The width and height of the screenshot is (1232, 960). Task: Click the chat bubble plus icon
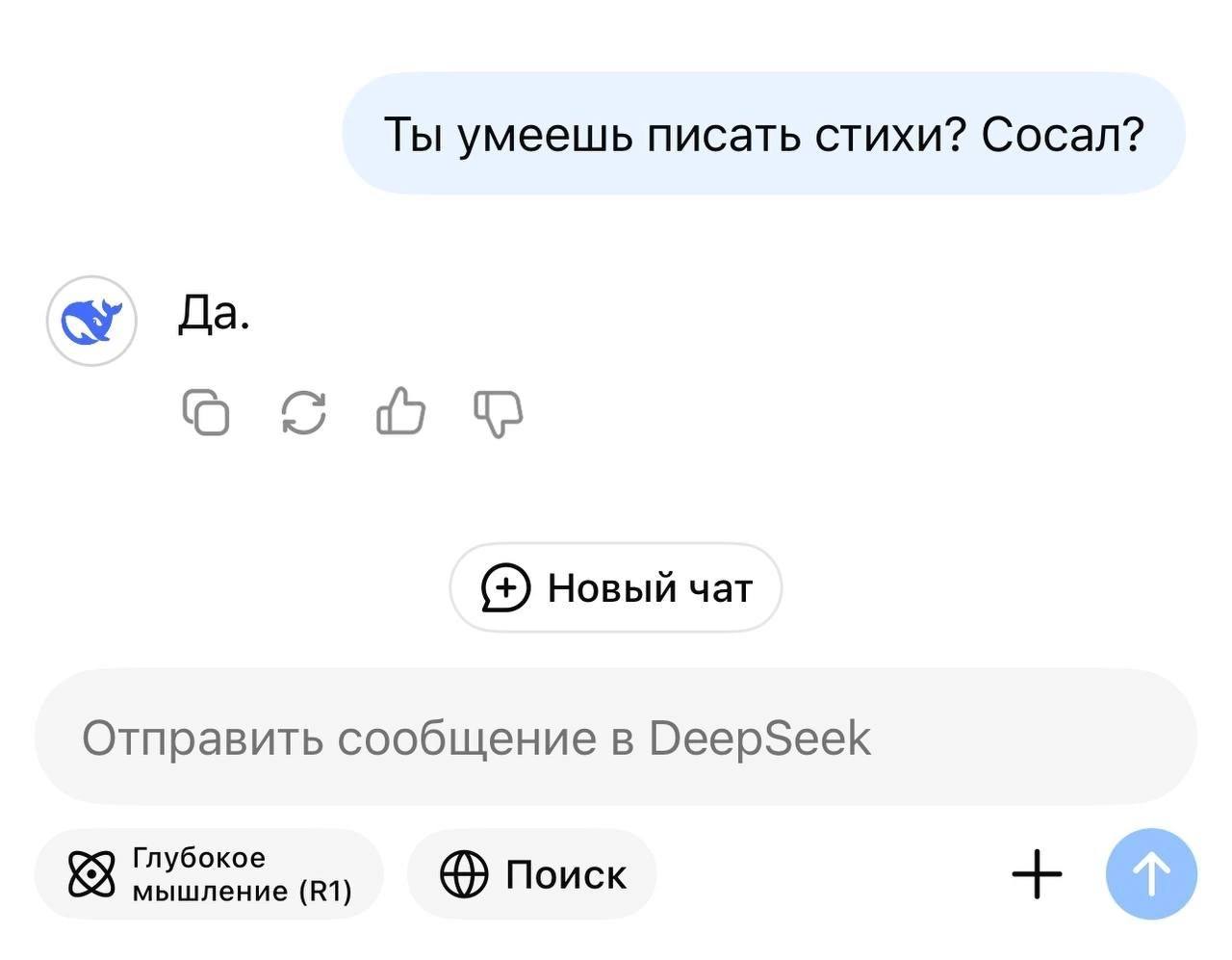coord(505,587)
